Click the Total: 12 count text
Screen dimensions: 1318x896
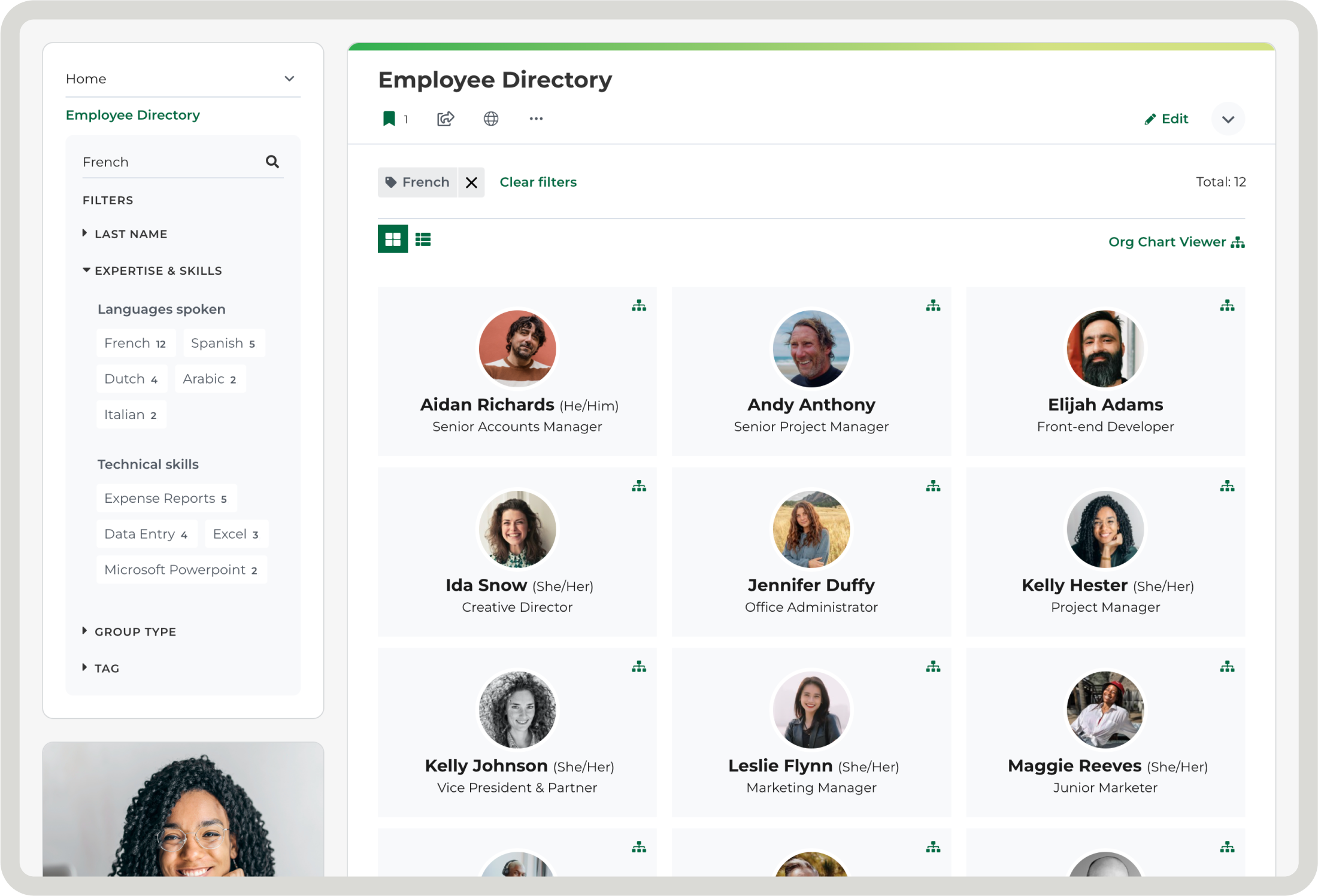pos(1220,182)
